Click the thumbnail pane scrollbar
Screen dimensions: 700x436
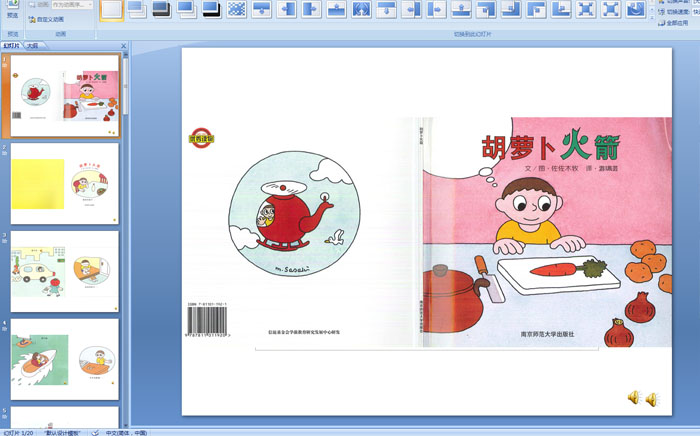(x=126, y=85)
